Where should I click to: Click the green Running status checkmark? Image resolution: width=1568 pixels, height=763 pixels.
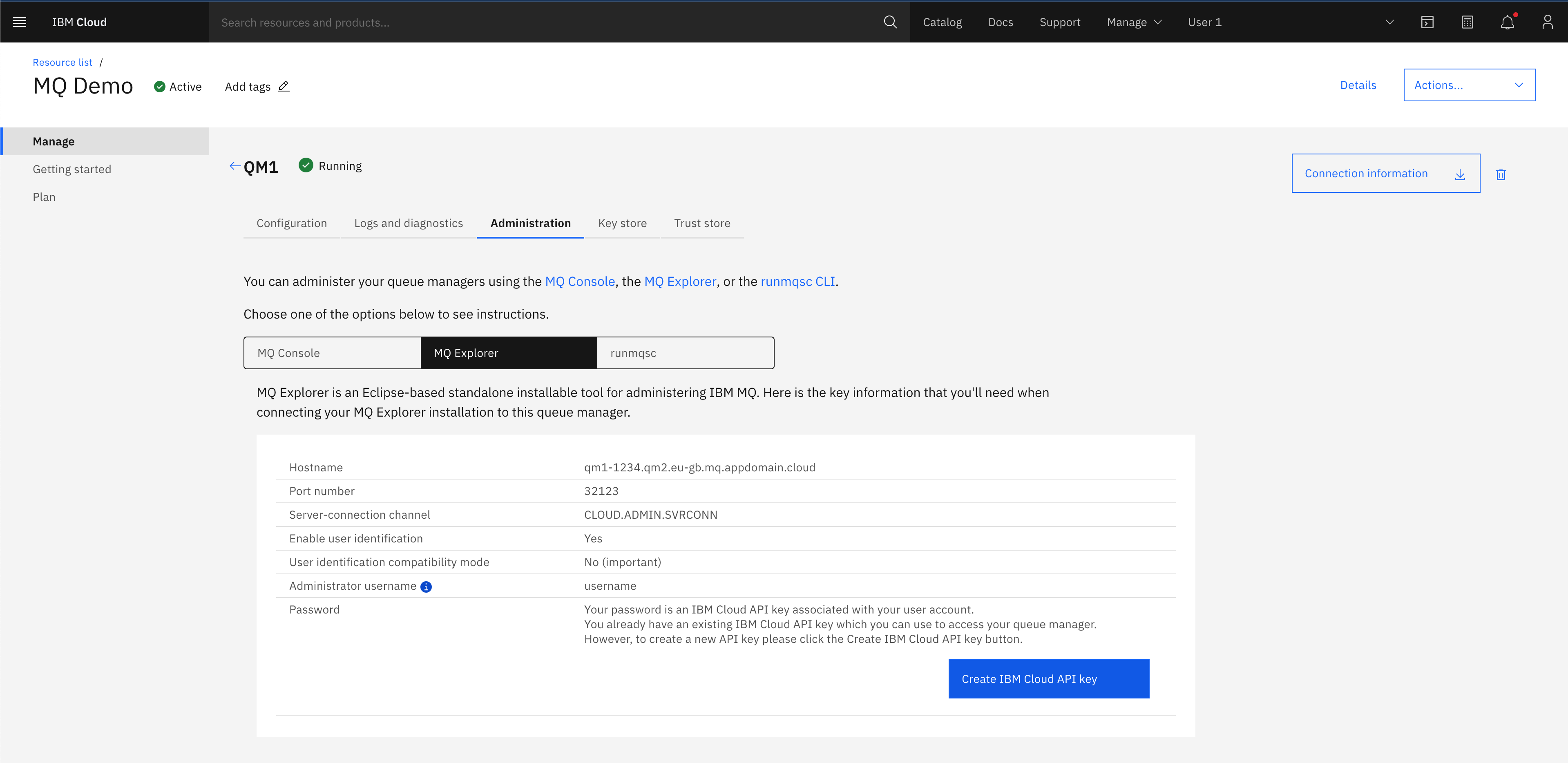(306, 165)
